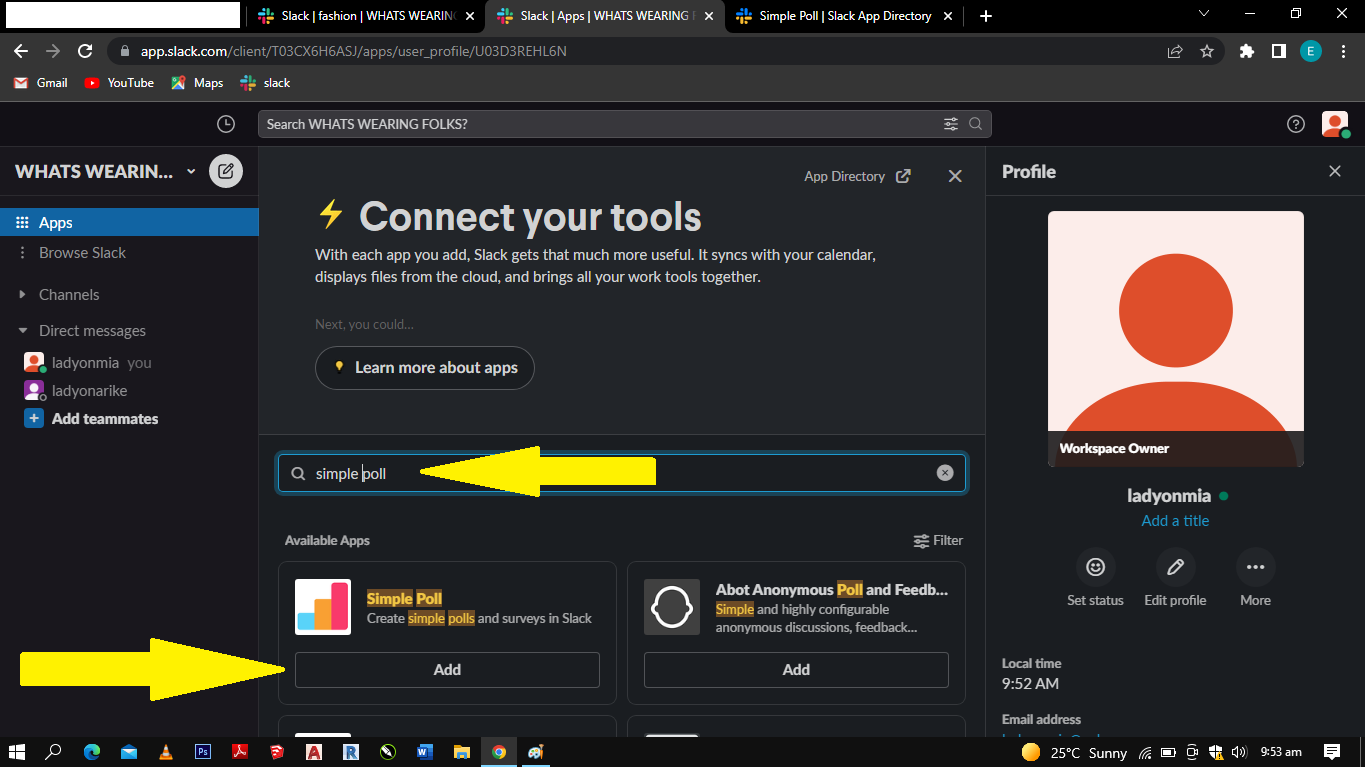Open the Windows Start menu
This screenshot has width=1365, height=767.
(x=17, y=752)
